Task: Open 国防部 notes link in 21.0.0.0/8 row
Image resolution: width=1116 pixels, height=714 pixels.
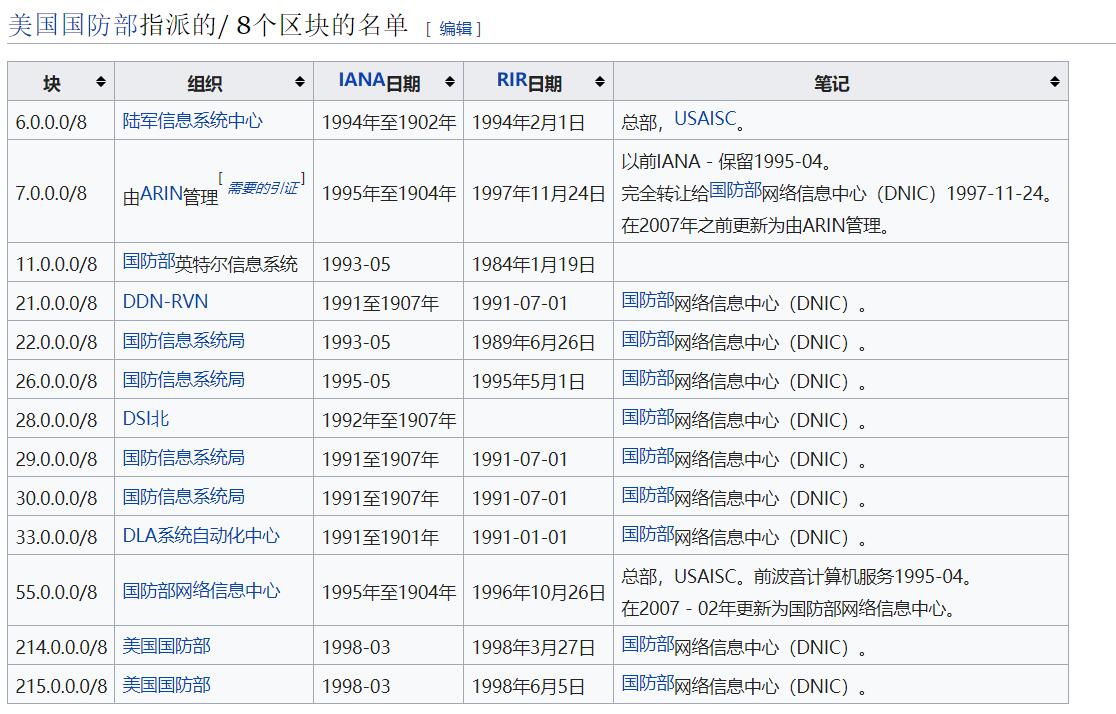Action: click(x=648, y=300)
